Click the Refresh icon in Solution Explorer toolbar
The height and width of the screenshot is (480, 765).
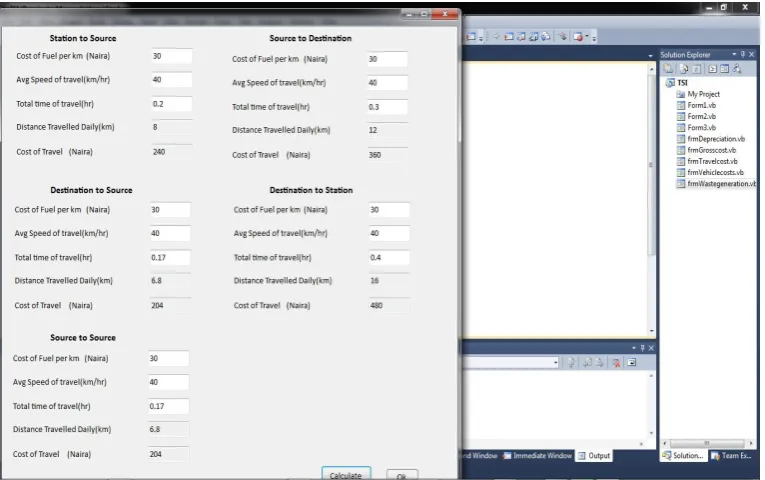pos(697,69)
